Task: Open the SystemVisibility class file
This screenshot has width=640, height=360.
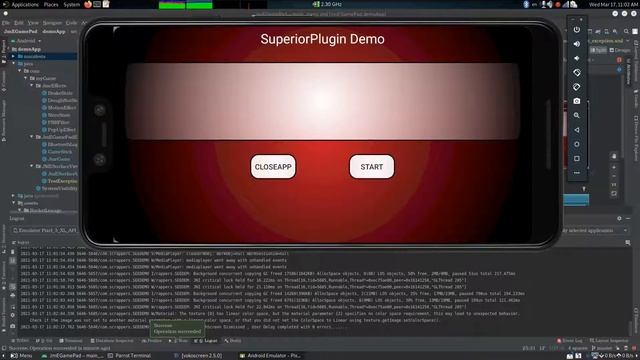Action: point(56,188)
